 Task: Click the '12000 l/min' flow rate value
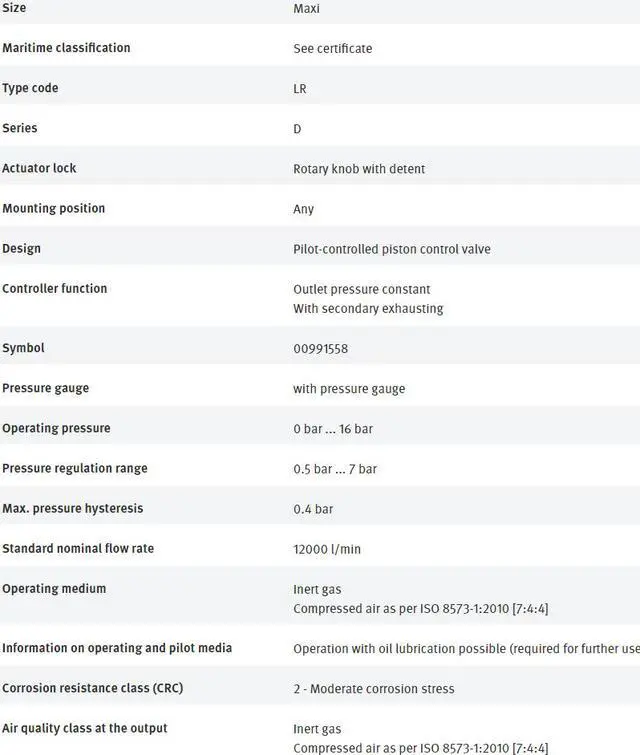[x=327, y=549]
